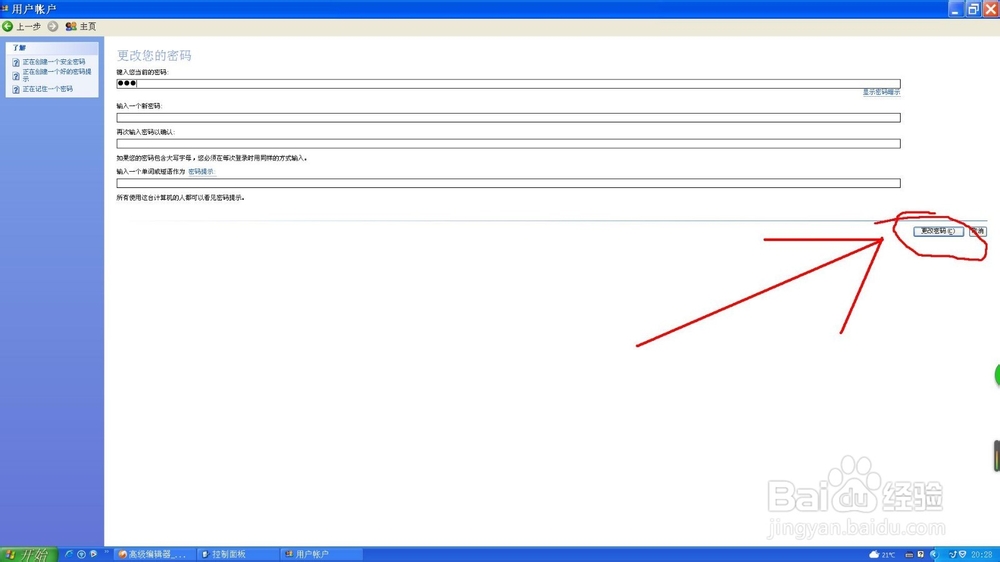Click the shield security tray icon

coord(962,555)
